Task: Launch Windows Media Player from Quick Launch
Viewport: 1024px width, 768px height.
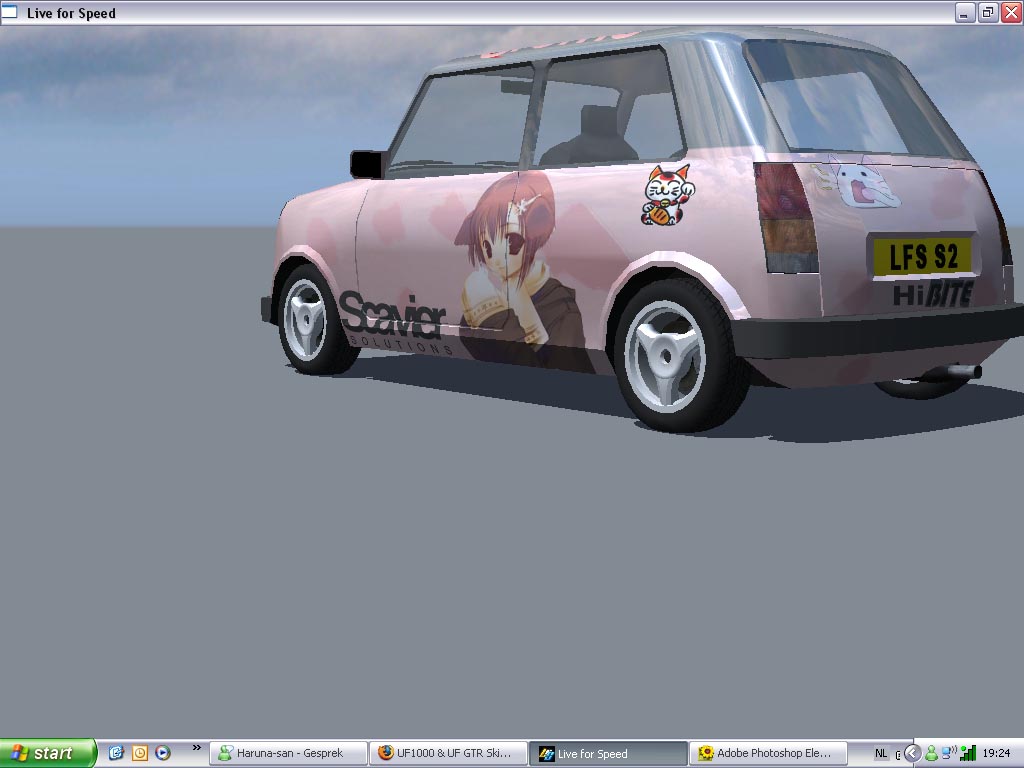Action: [163, 753]
